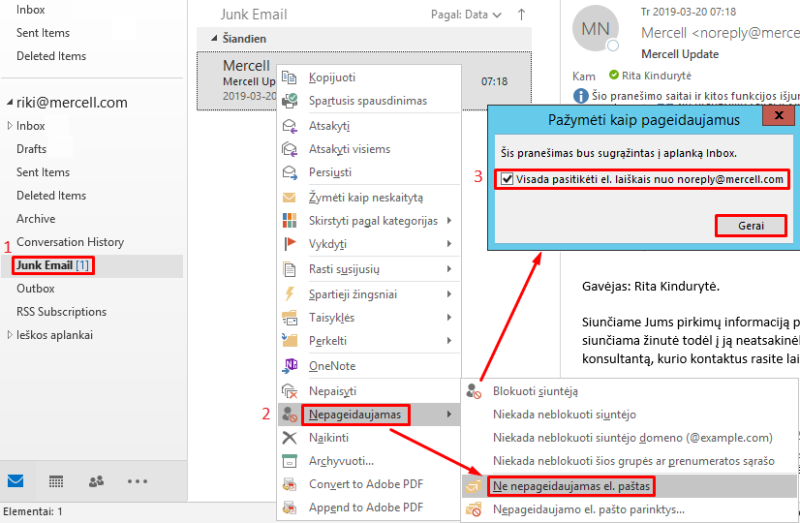Click the Persiųsti forward icon

(289, 172)
